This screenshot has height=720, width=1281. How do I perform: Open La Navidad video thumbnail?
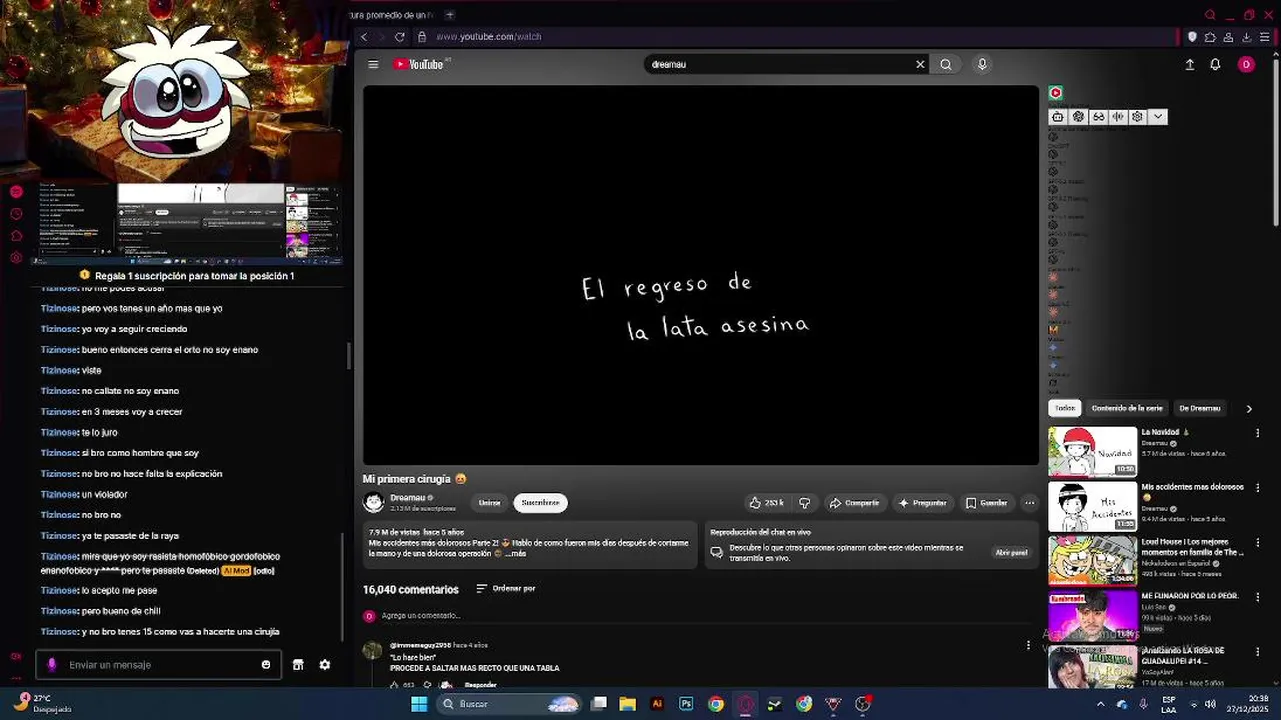[1092, 452]
